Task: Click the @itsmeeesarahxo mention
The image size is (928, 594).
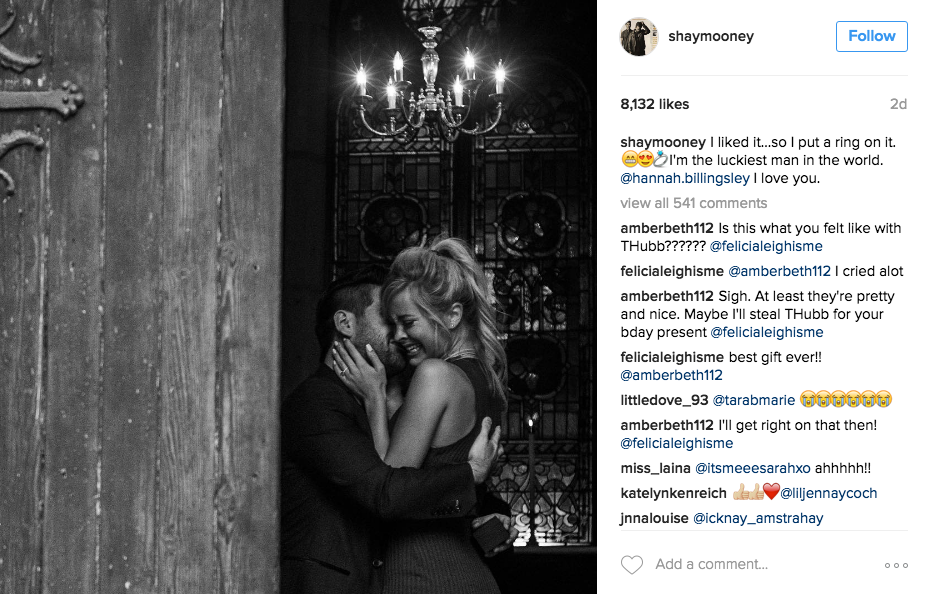Action: point(752,468)
